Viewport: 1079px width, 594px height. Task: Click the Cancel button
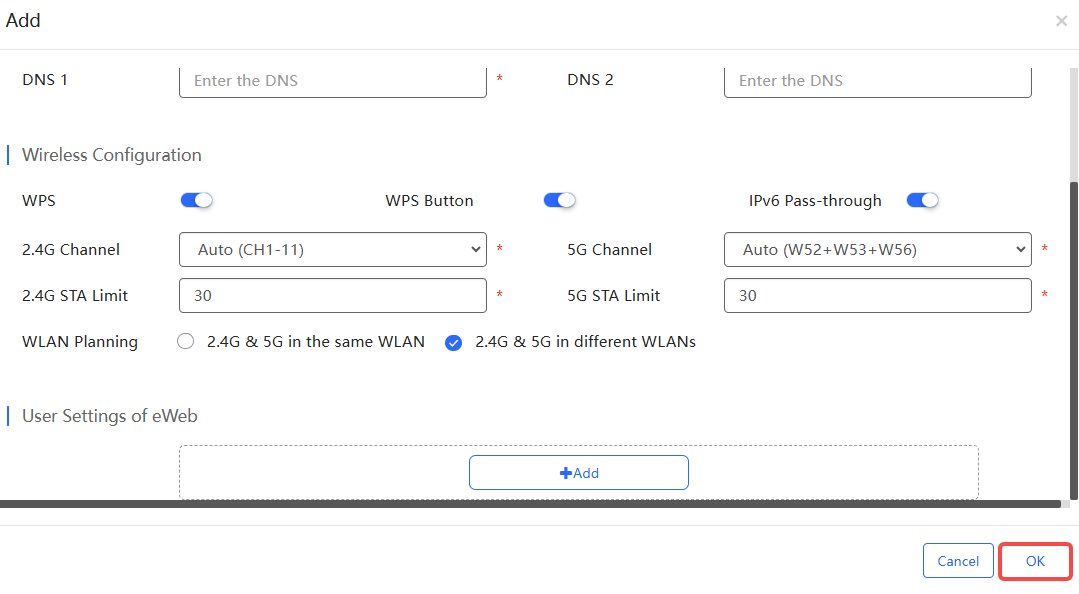958,561
